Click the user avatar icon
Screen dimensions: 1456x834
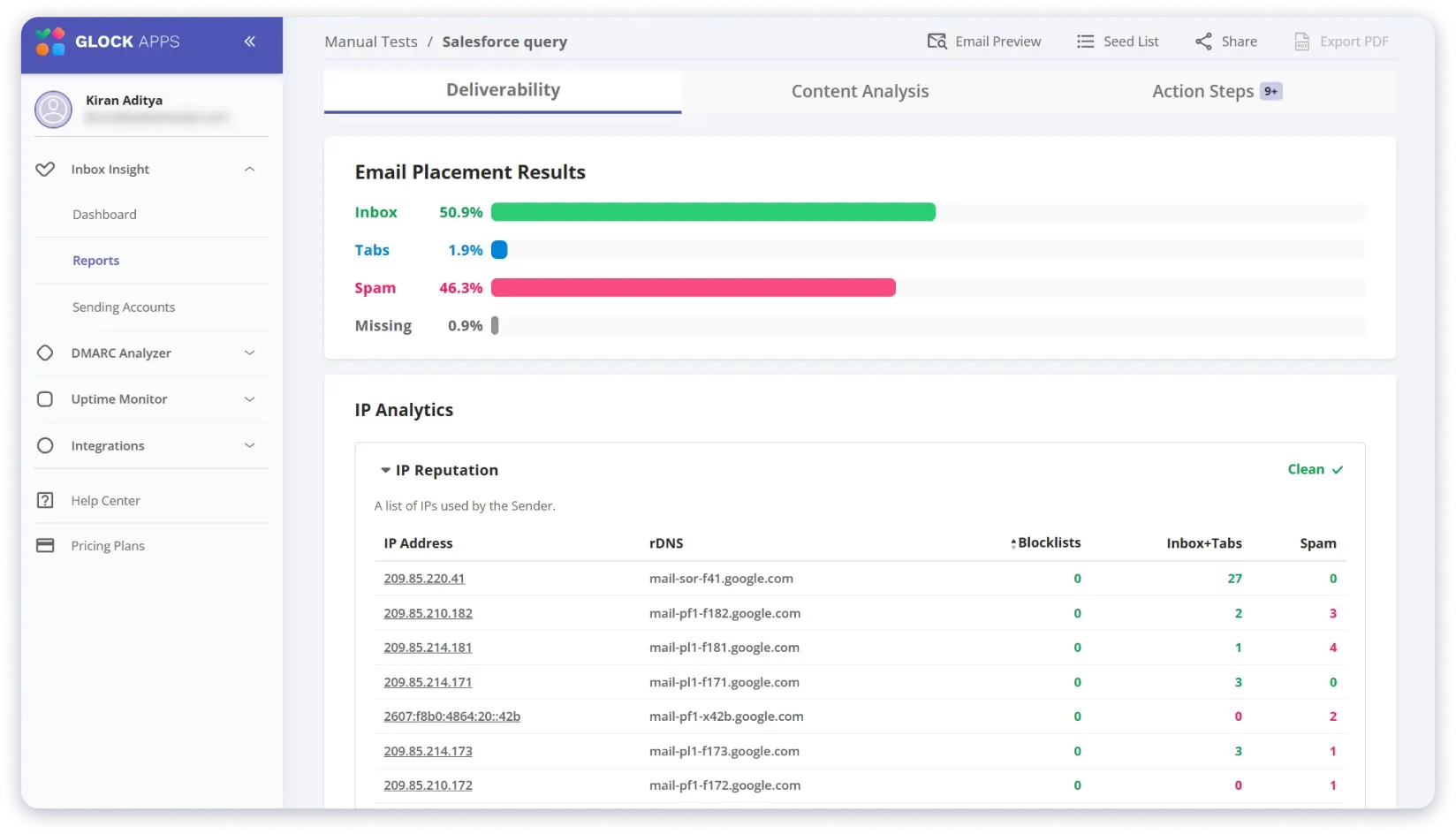[53, 110]
